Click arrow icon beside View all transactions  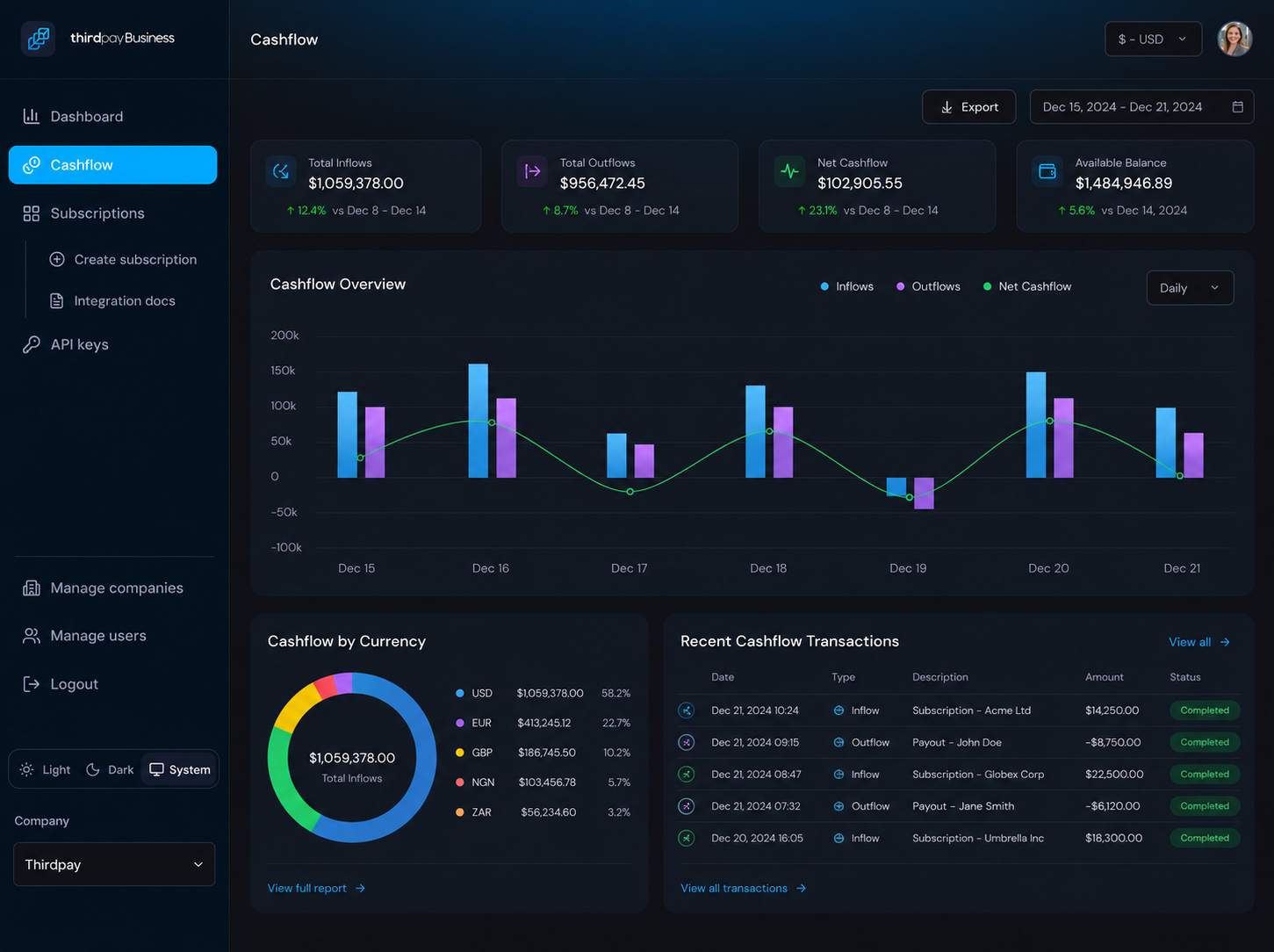pyautogui.click(x=801, y=889)
